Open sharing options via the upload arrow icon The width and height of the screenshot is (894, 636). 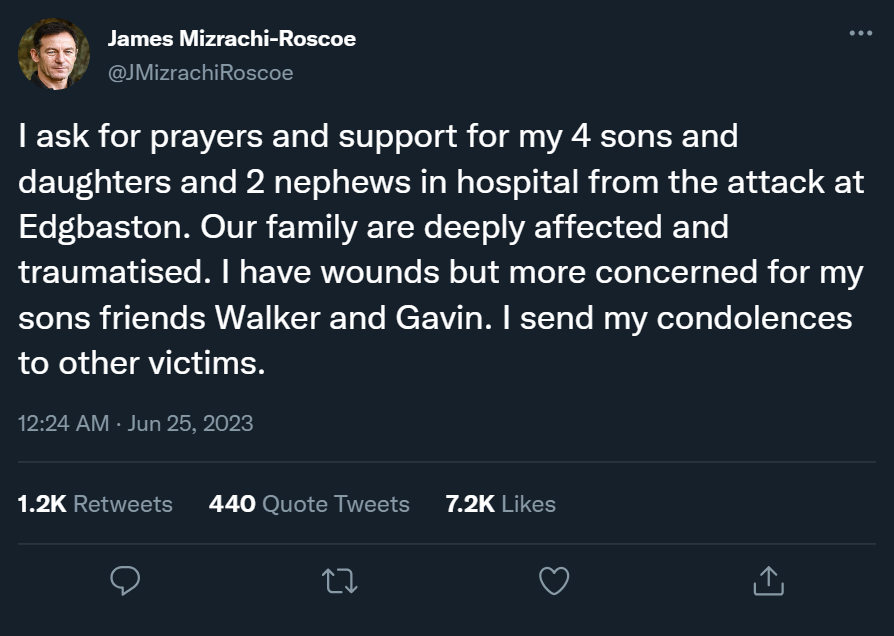click(769, 580)
